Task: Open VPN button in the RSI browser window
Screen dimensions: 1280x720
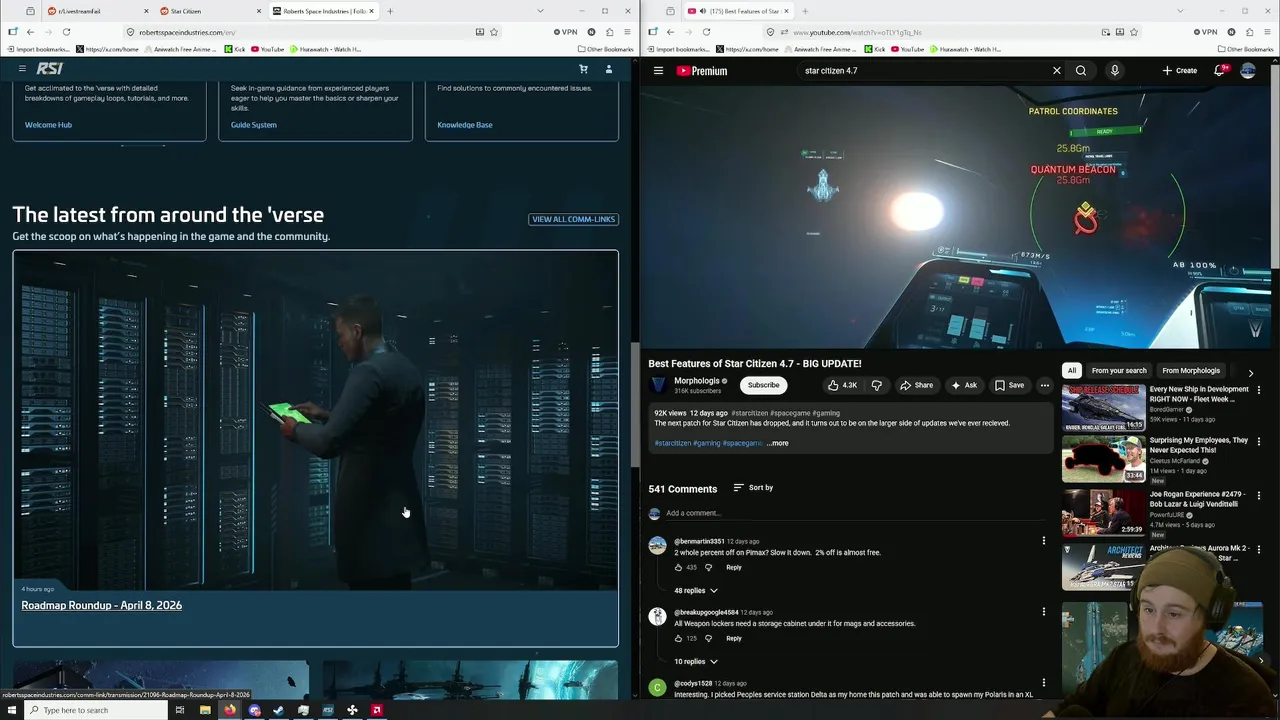Action: pos(566,32)
